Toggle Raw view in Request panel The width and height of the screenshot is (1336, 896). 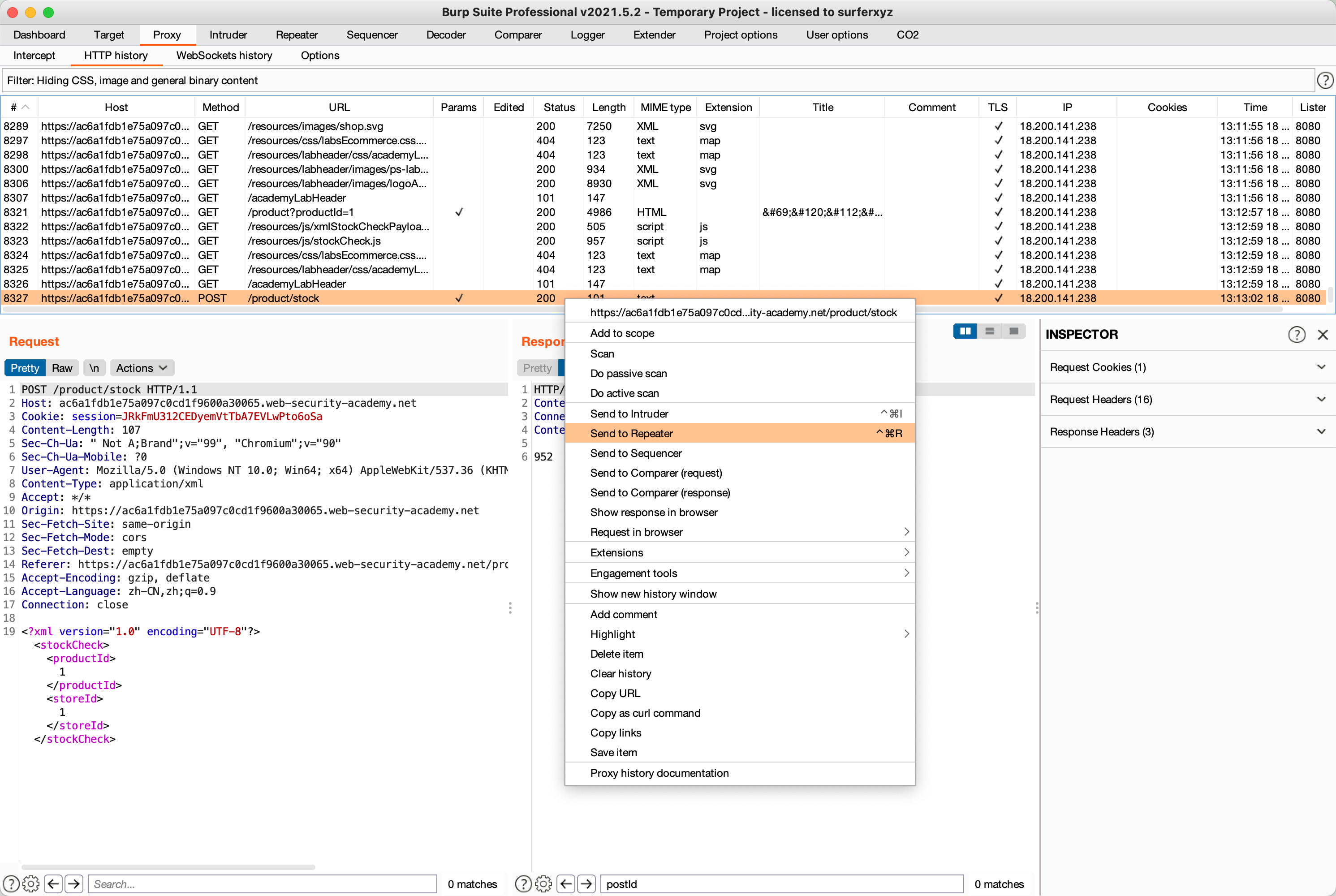click(62, 368)
